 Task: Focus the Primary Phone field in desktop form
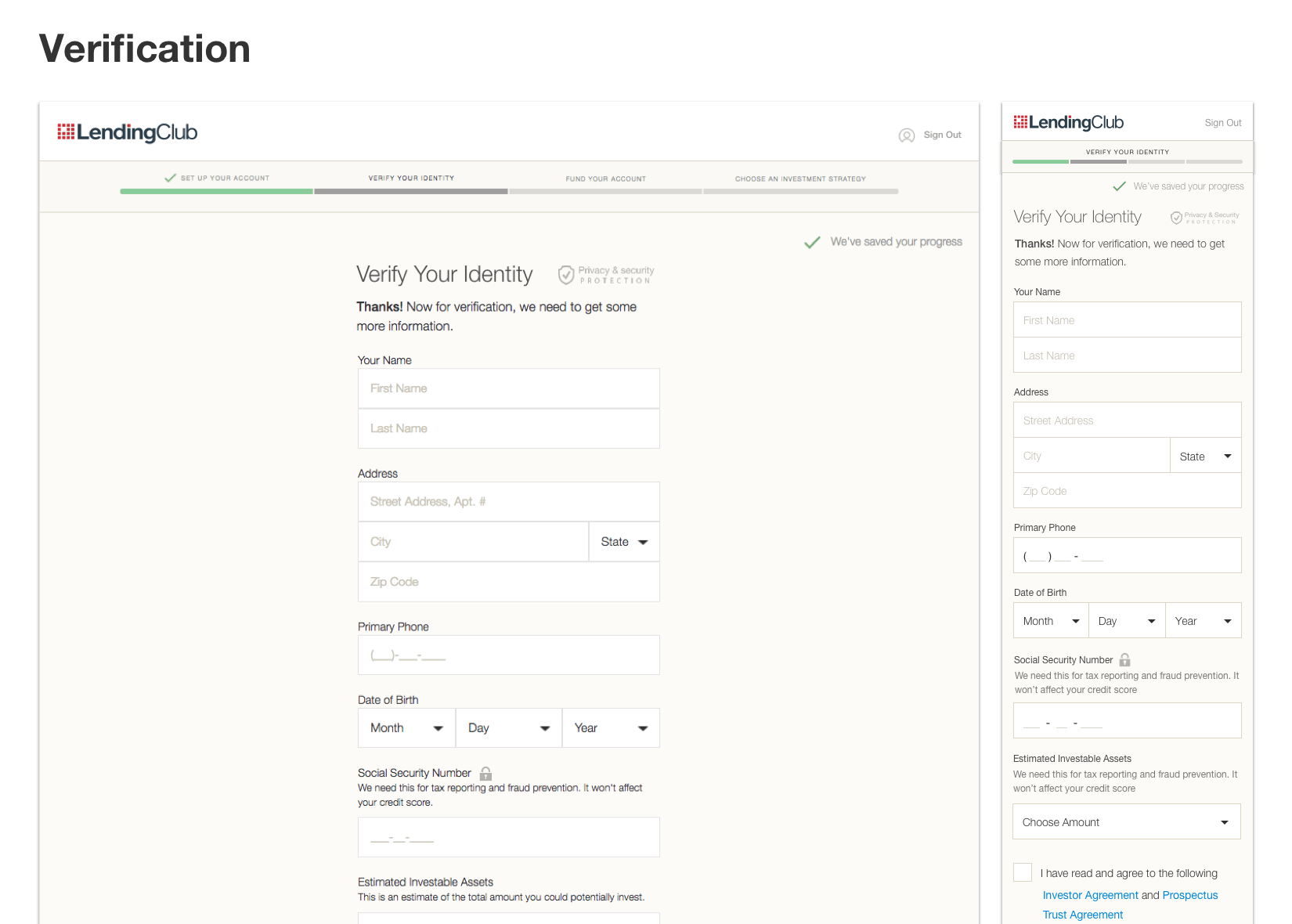[x=509, y=655]
